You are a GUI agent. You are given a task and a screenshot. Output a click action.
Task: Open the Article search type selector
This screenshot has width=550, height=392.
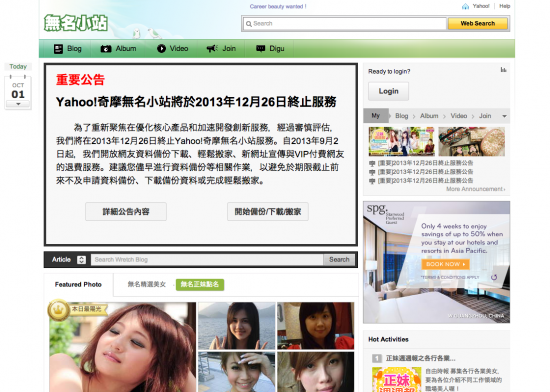[81, 260]
